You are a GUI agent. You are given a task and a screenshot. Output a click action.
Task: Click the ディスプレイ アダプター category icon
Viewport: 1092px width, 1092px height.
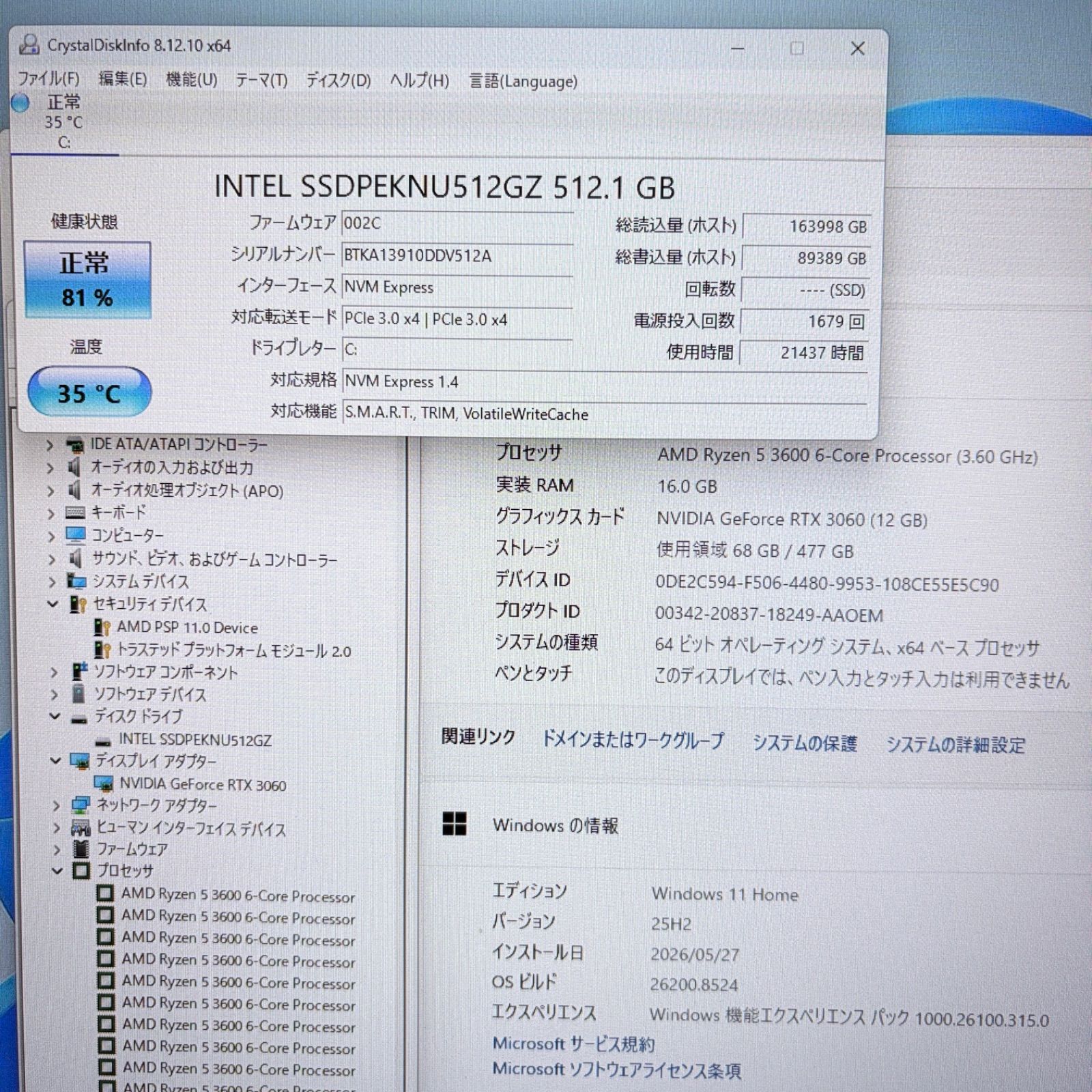(x=80, y=761)
